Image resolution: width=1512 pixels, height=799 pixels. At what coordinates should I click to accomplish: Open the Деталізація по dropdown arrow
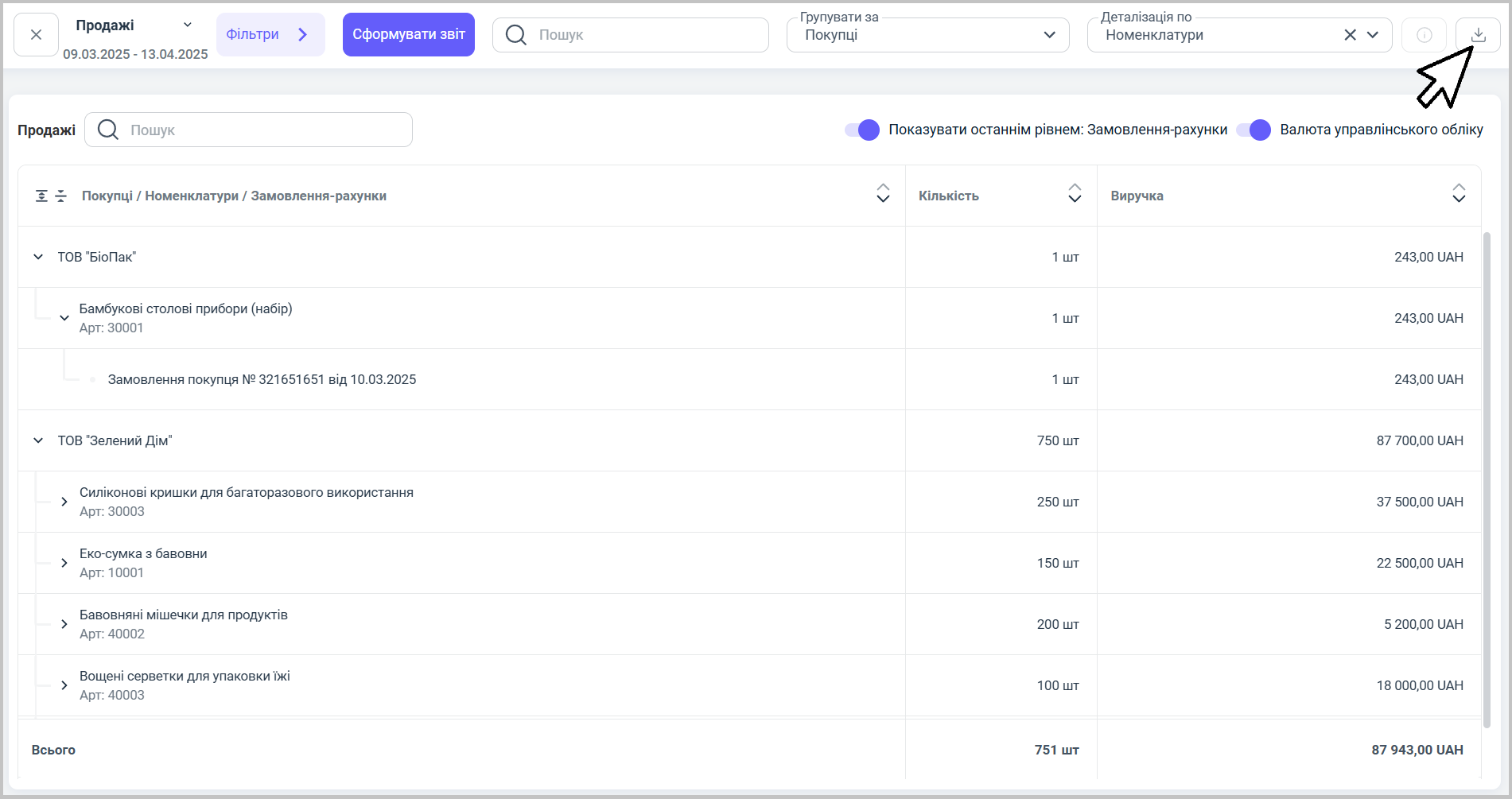click(x=1373, y=35)
